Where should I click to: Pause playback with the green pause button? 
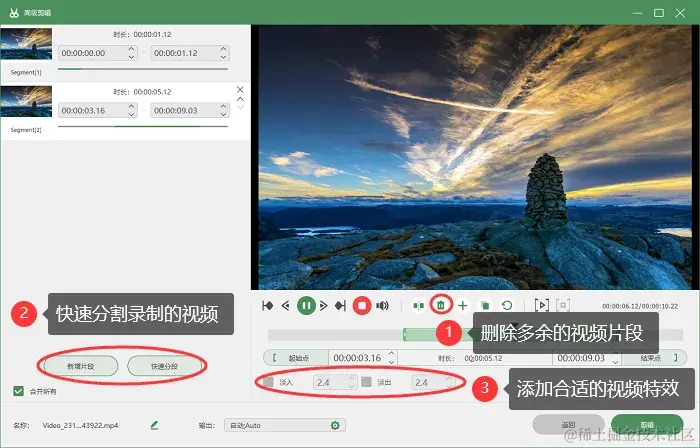click(x=306, y=306)
